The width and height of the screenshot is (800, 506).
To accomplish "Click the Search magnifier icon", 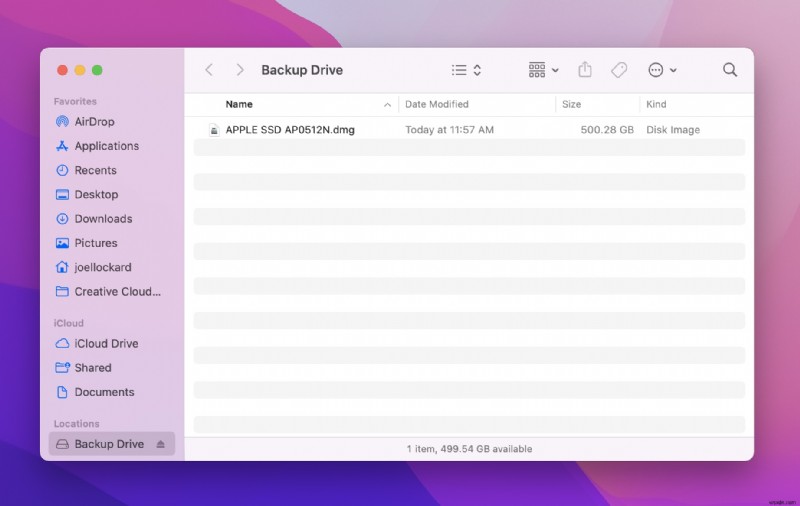I will (730, 70).
